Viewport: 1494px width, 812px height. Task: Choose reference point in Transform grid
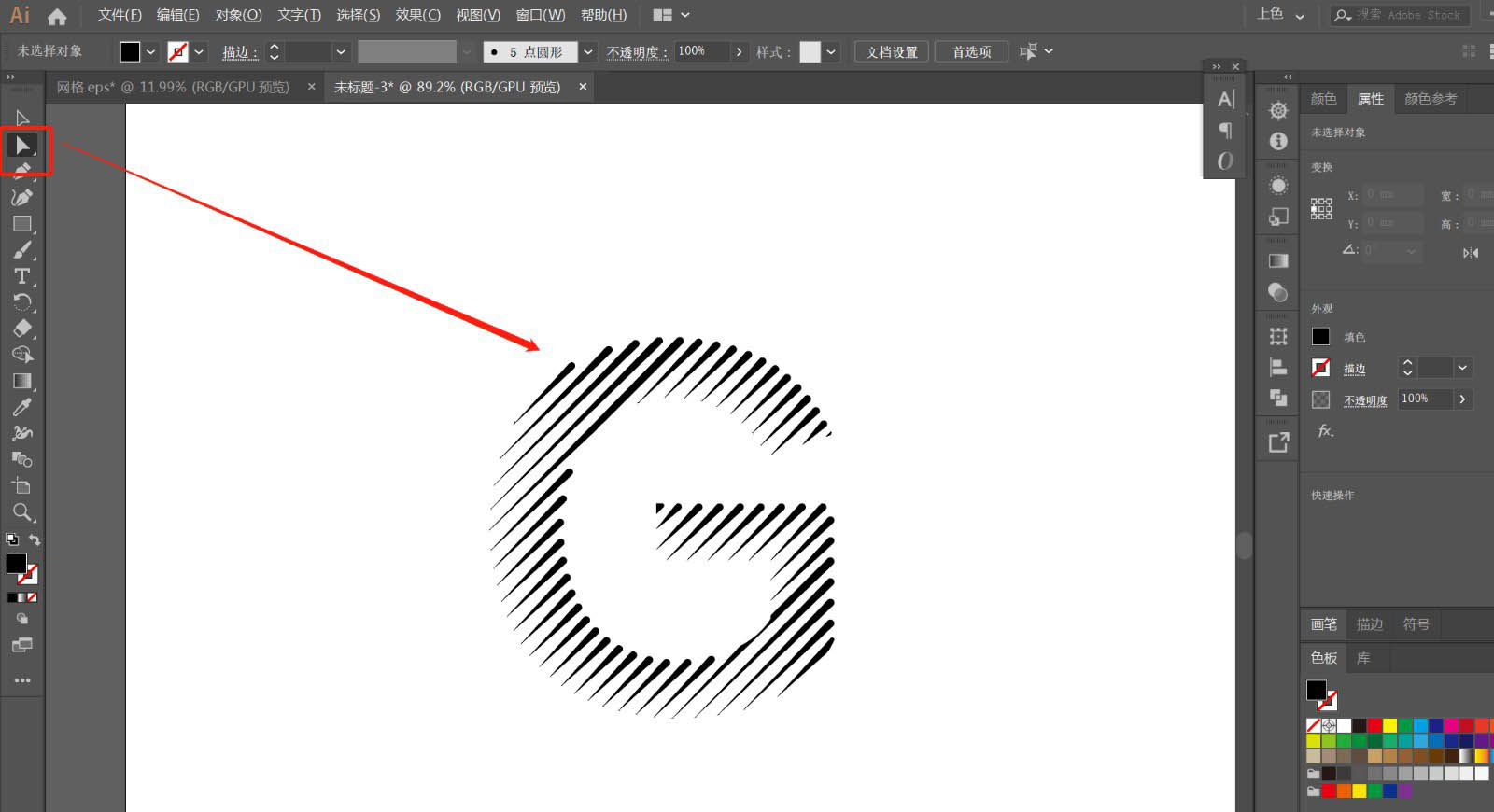click(x=1321, y=208)
